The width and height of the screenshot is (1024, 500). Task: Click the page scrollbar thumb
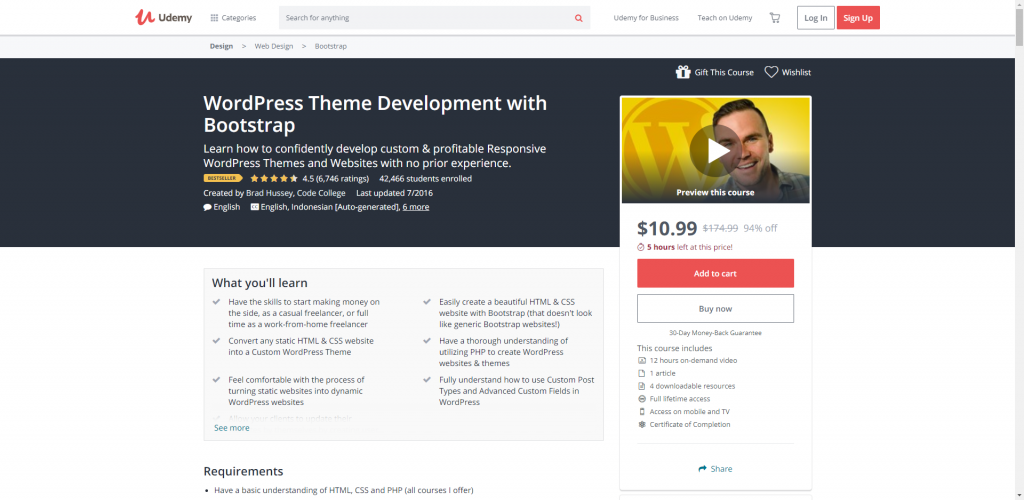(1019, 27)
